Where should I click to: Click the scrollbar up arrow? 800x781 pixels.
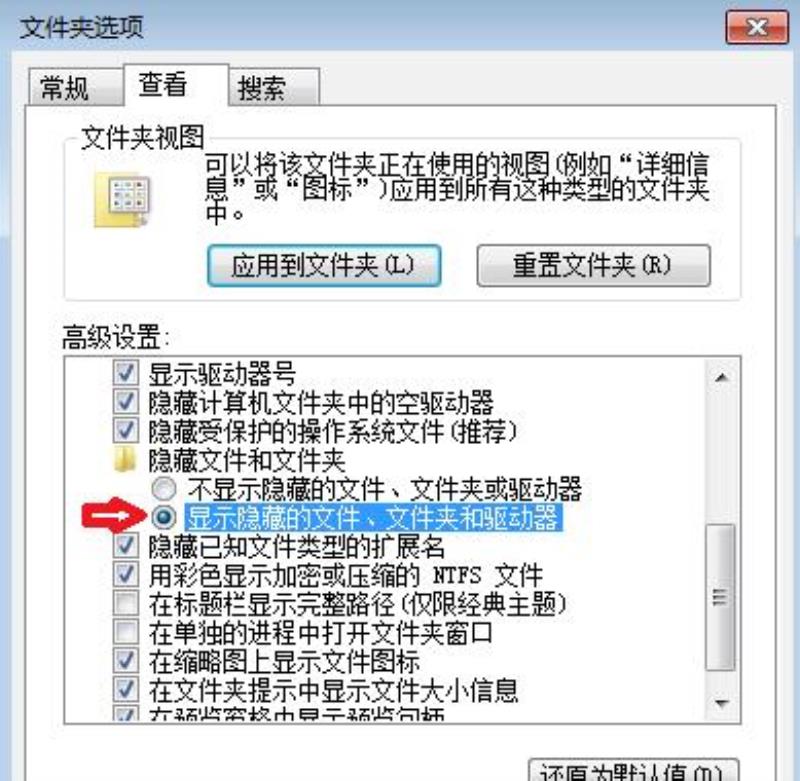721,377
